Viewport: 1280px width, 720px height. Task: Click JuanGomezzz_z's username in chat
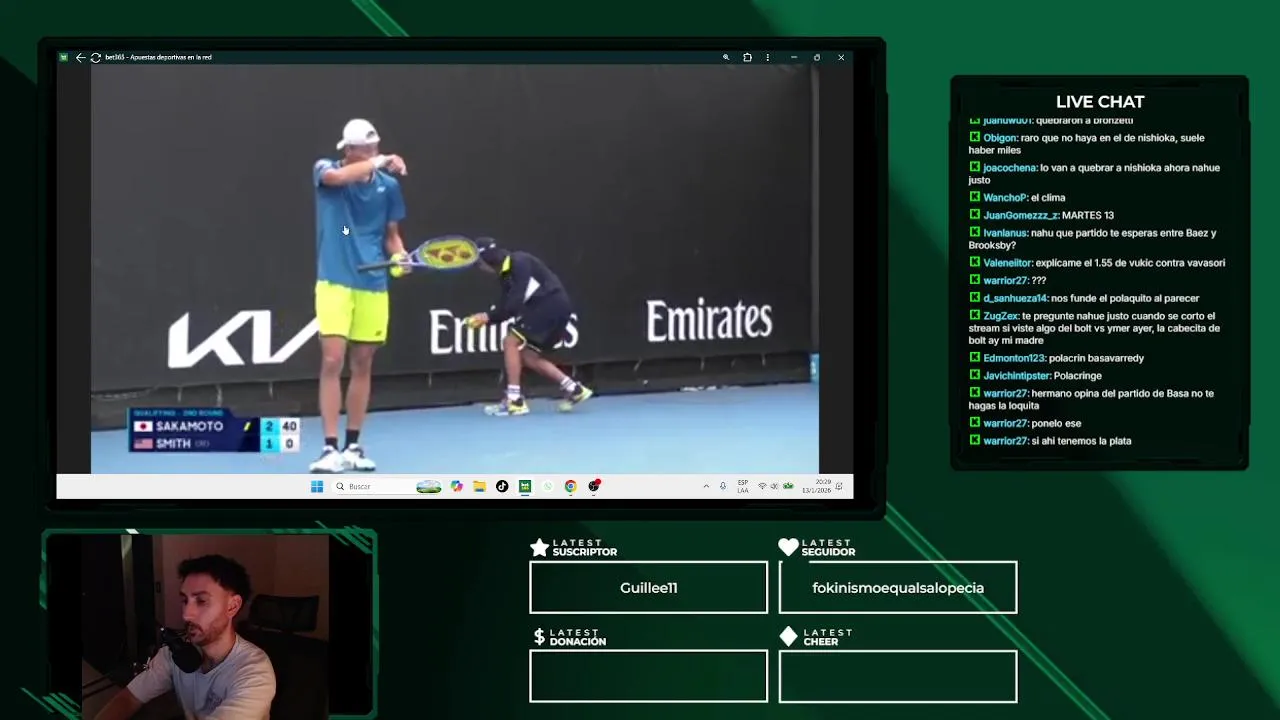point(1020,215)
